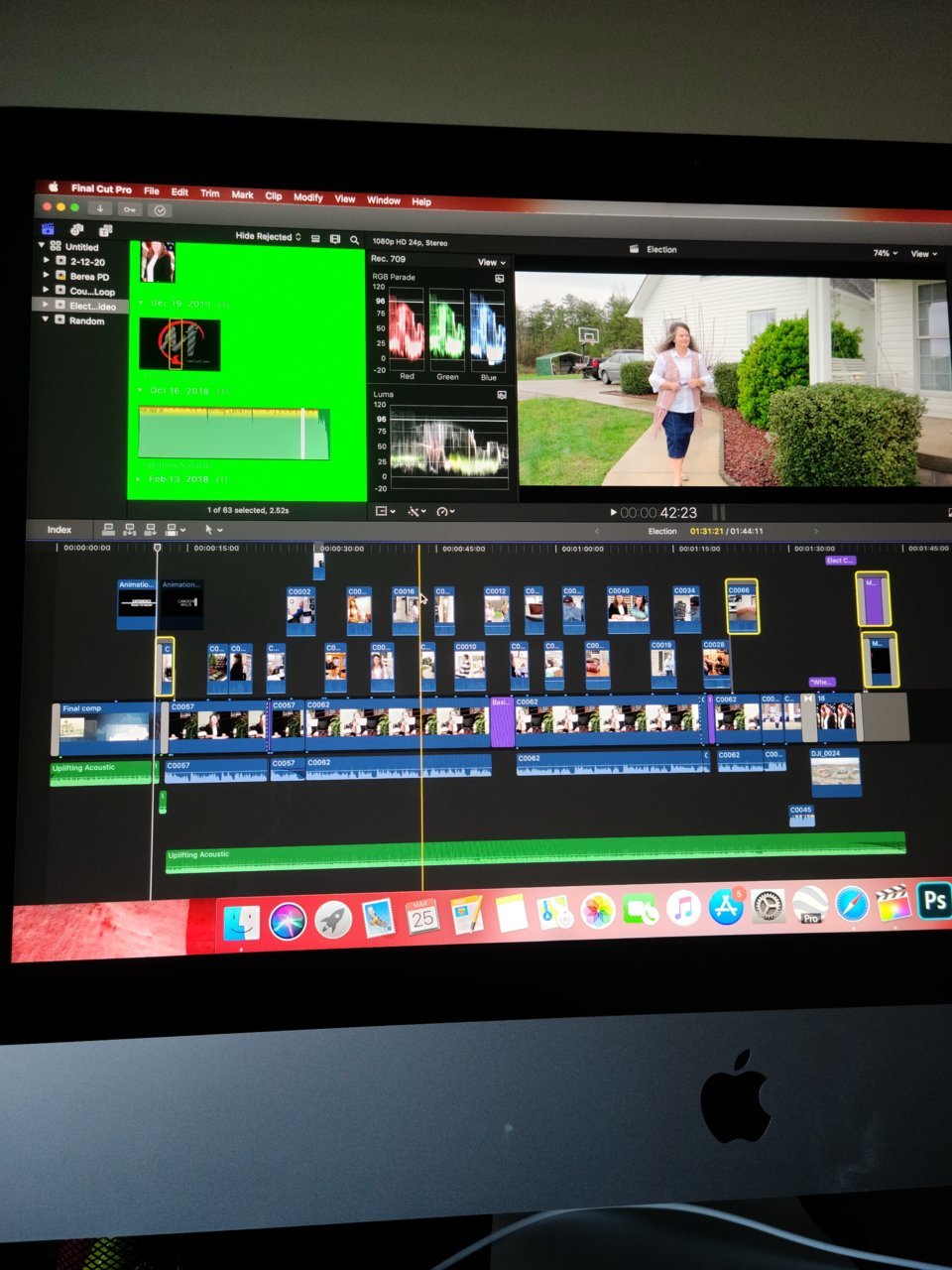Click the Luma scope settings icon
Viewport: 952px width, 1270px height.
[501, 395]
